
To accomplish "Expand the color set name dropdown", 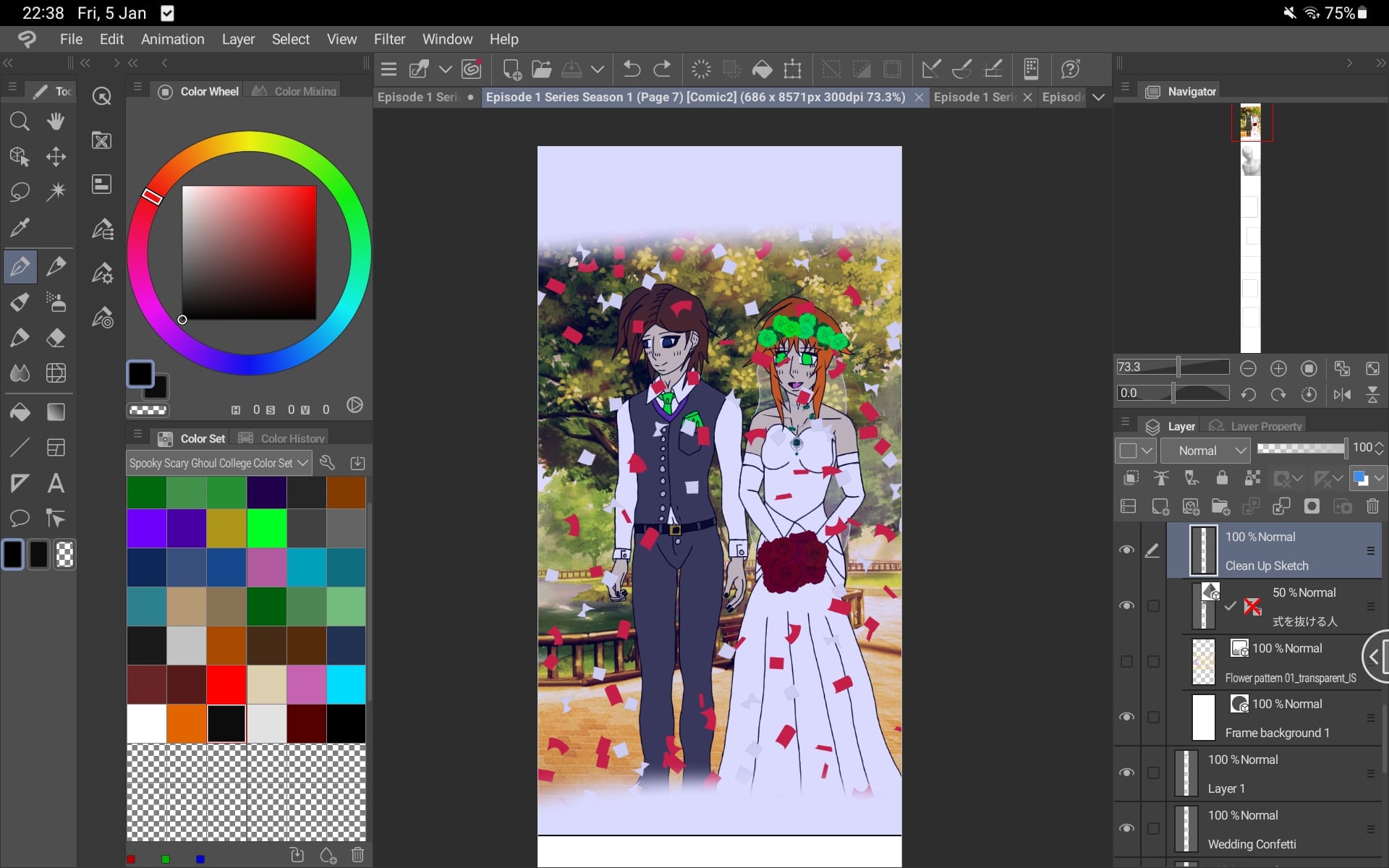I will (x=302, y=463).
